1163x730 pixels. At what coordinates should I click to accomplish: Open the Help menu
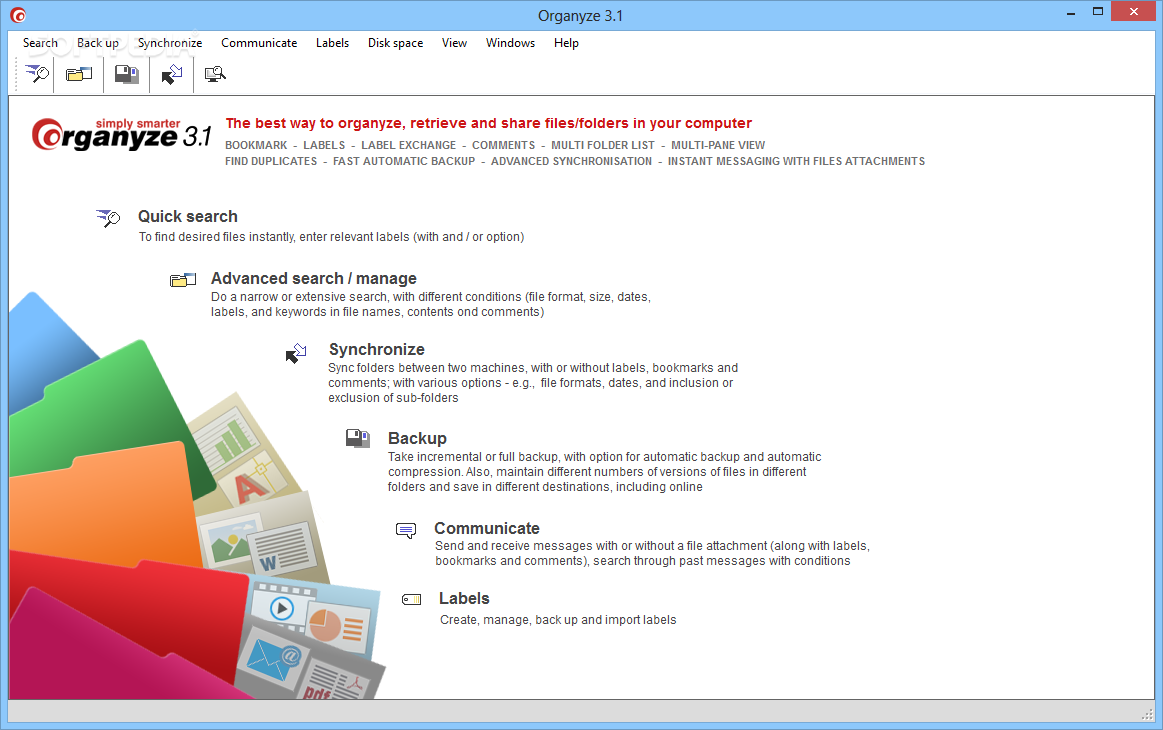coord(566,43)
